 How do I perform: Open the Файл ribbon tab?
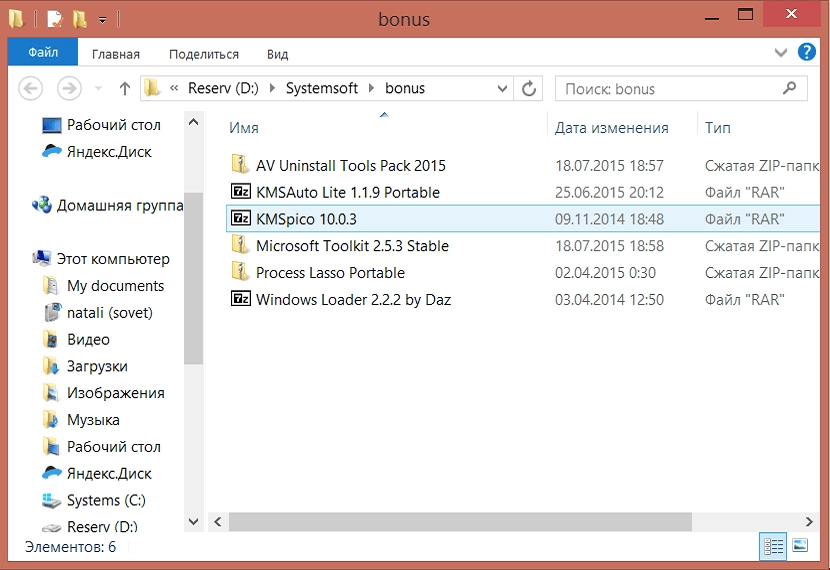[x=43, y=52]
